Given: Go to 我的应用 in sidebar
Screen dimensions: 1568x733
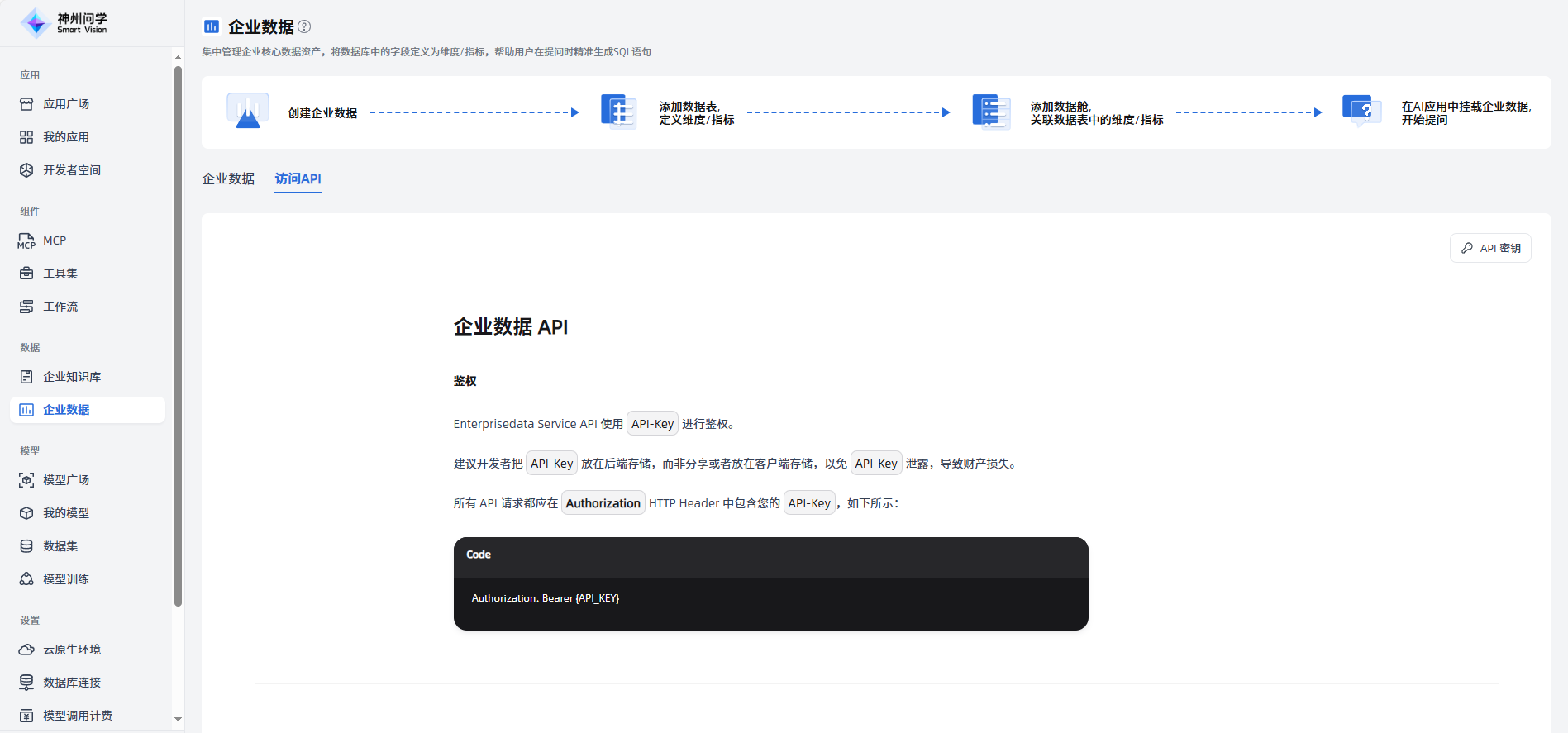Looking at the screenshot, I should [x=66, y=137].
